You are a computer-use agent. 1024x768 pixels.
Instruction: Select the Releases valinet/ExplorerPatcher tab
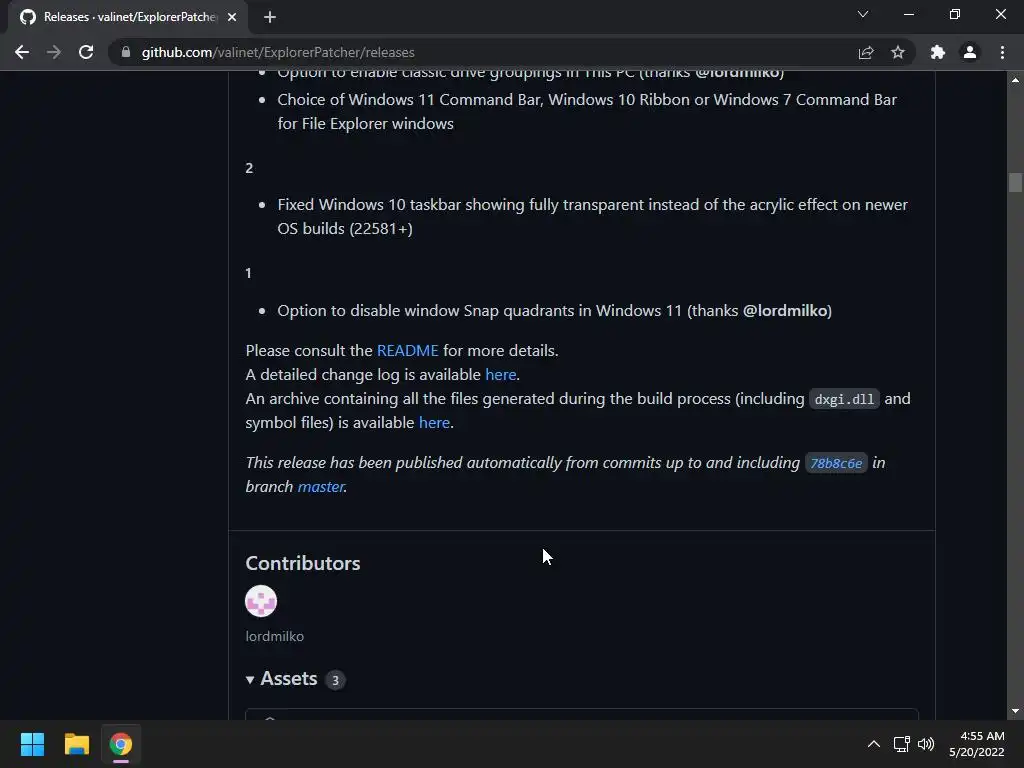point(129,17)
